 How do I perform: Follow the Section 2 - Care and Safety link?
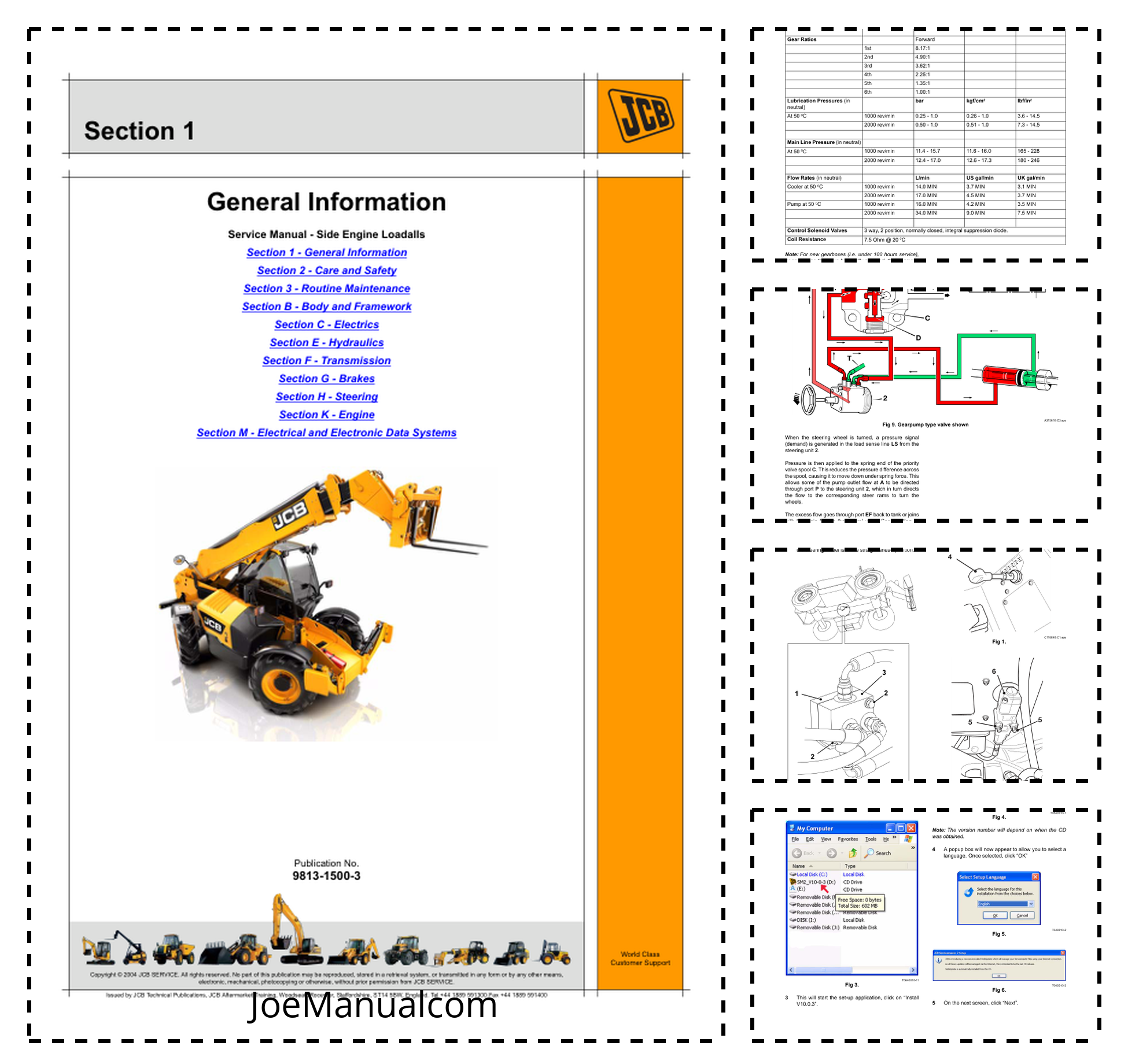pyautogui.click(x=326, y=270)
